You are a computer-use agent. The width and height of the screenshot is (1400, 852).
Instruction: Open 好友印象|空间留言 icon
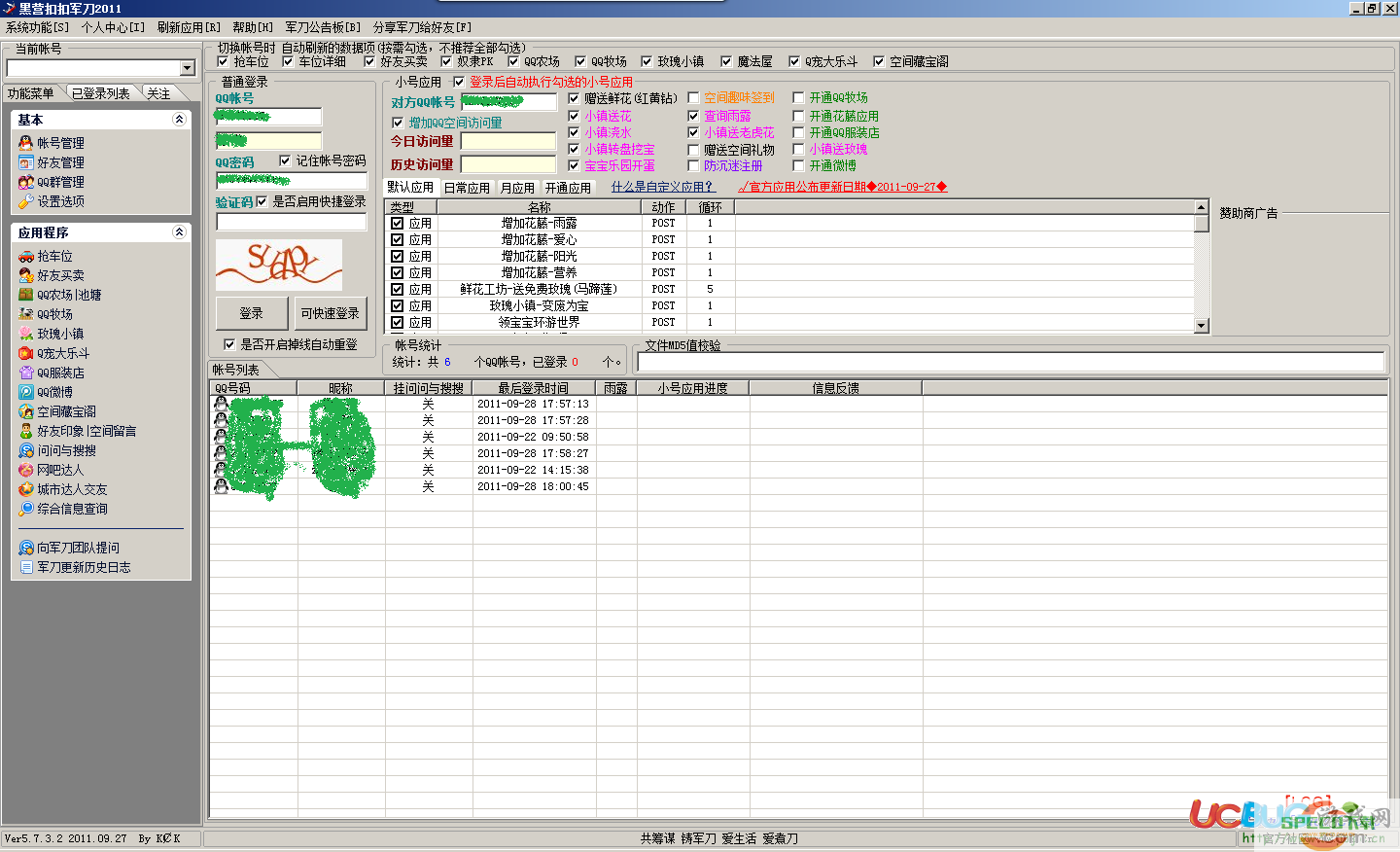pos(26,431)
